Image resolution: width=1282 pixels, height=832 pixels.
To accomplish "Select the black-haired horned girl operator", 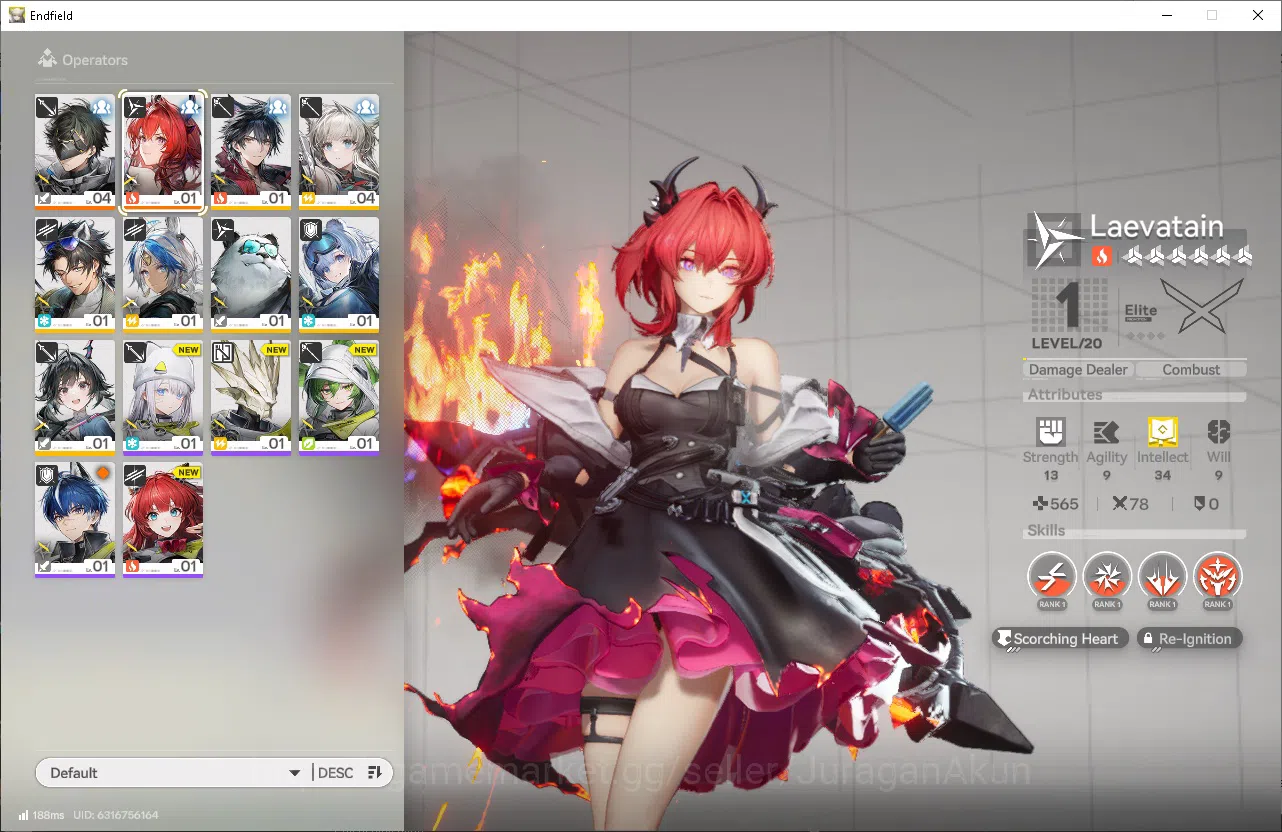I will [x=75, y=397].
